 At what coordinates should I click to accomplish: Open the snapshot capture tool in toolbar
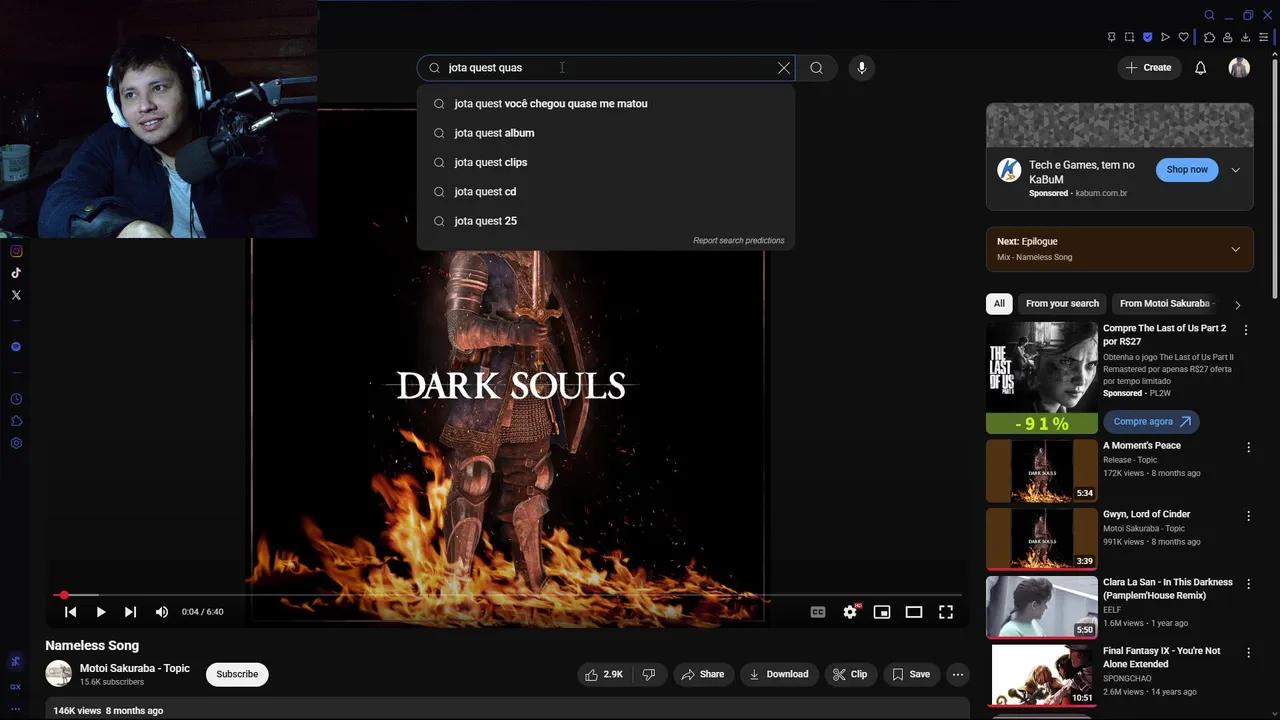(x=1129, y=37)
